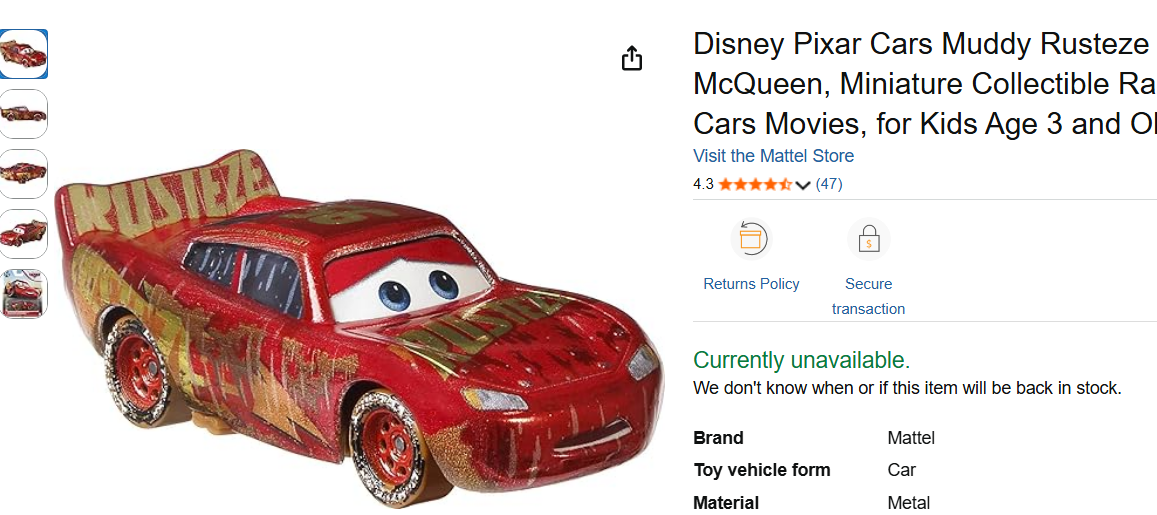Select the fourth thumbnail in the image list
This screenshot has height=515, width=1157.
(x=23, y=234)
